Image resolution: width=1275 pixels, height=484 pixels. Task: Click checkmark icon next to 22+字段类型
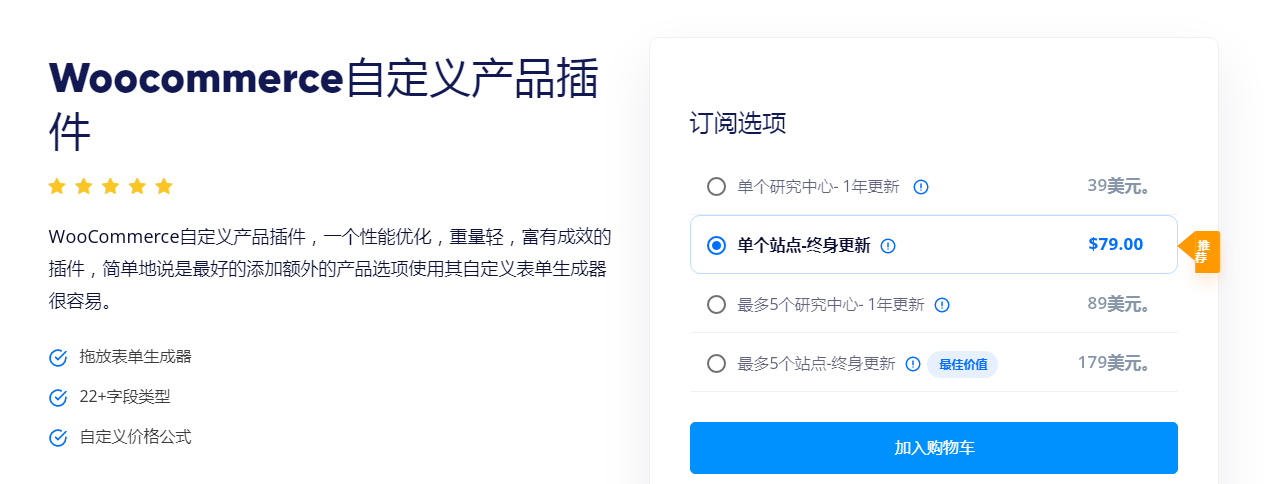[x=58, y=398]
